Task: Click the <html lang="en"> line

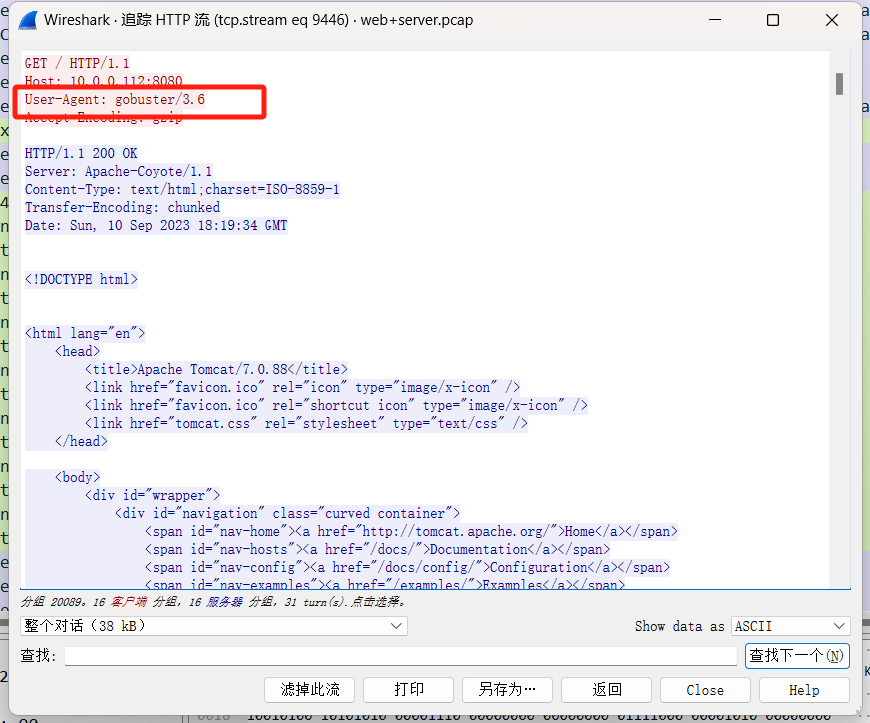Action: [x=85, y=333]
